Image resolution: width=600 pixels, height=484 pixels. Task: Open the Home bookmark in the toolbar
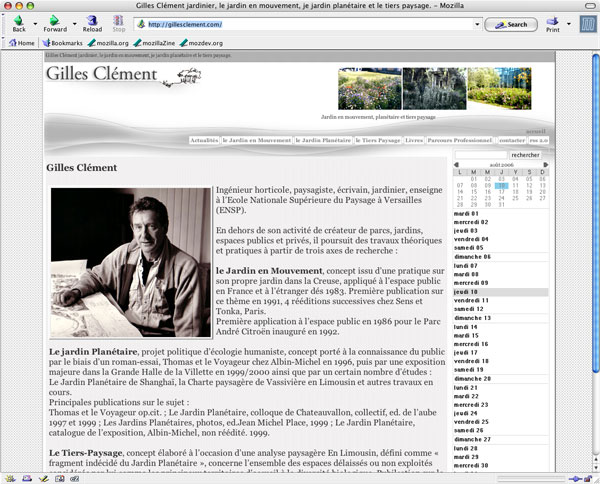point(20,44)
